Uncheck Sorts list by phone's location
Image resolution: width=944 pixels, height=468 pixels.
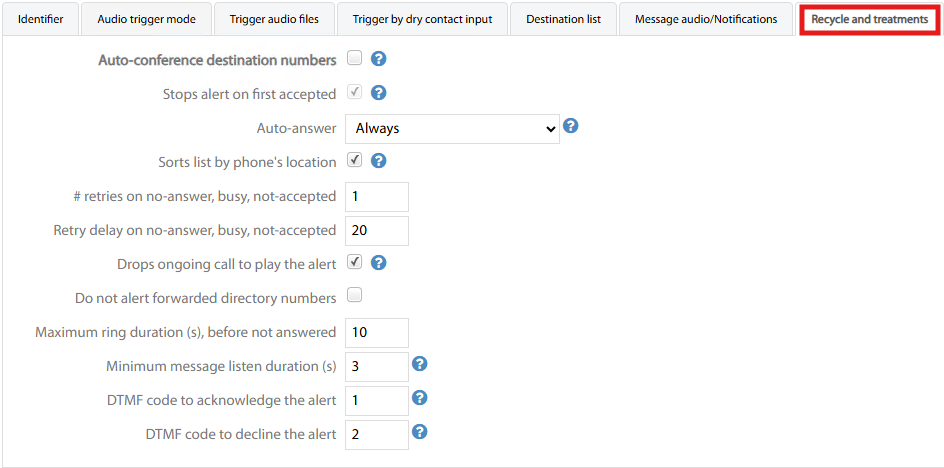coord(354,160)
